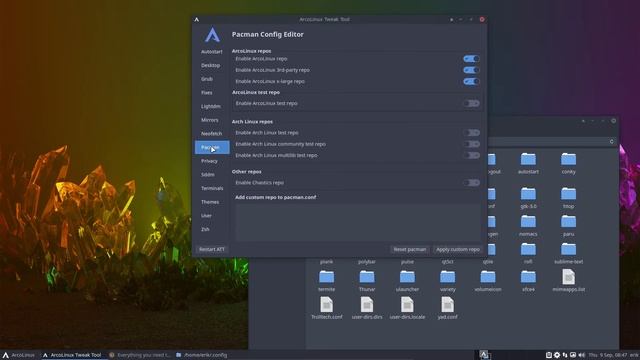Image resolution: width=640 pixels, height=360 pixels.
Task: Select the Trolltech.conf file
Action: pyautogui.click(x=327, y=308)
